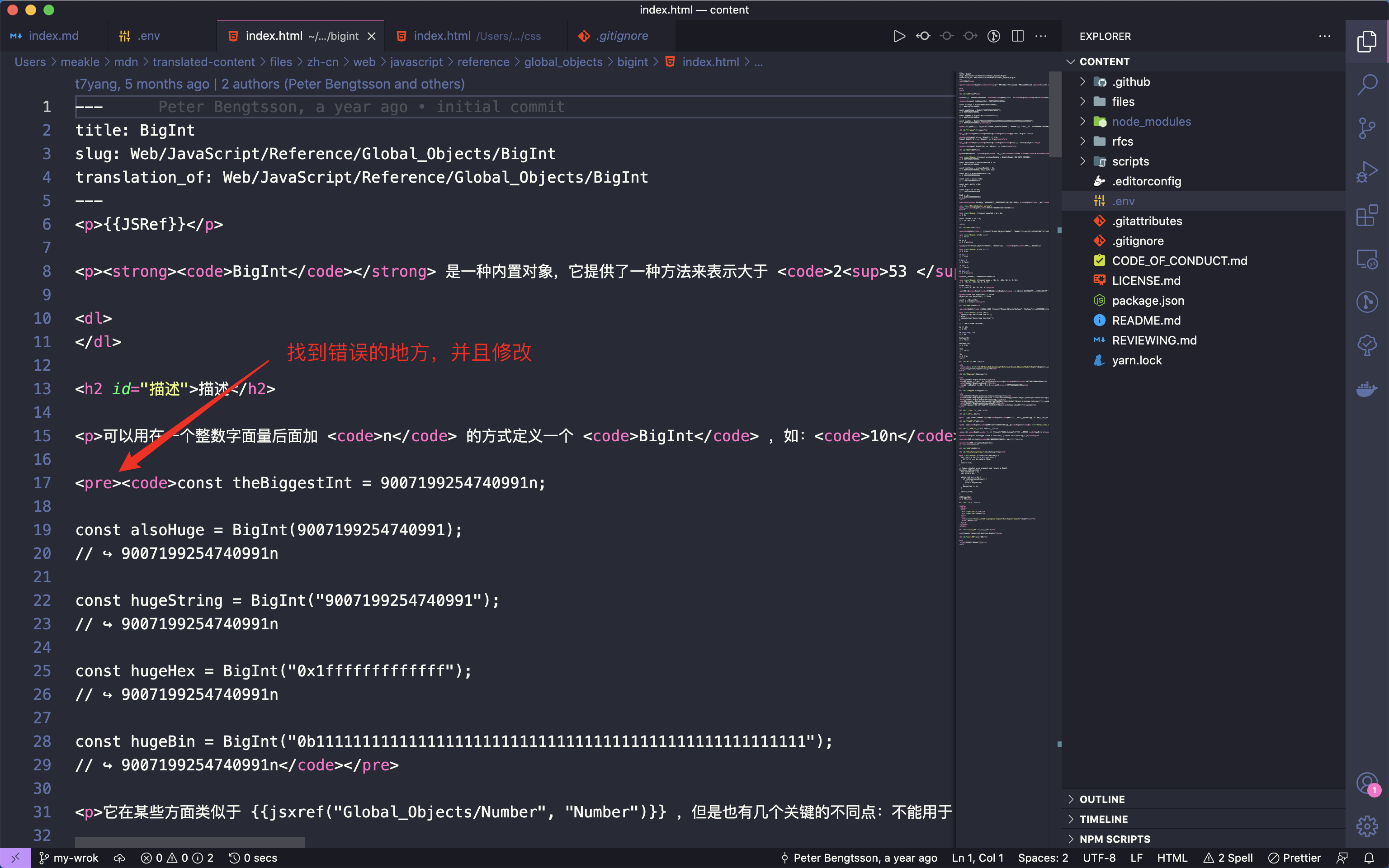Toggle the 2 Spell checker status item
This screenshot has height=868, width=1389.
(x=1228, y=858)
